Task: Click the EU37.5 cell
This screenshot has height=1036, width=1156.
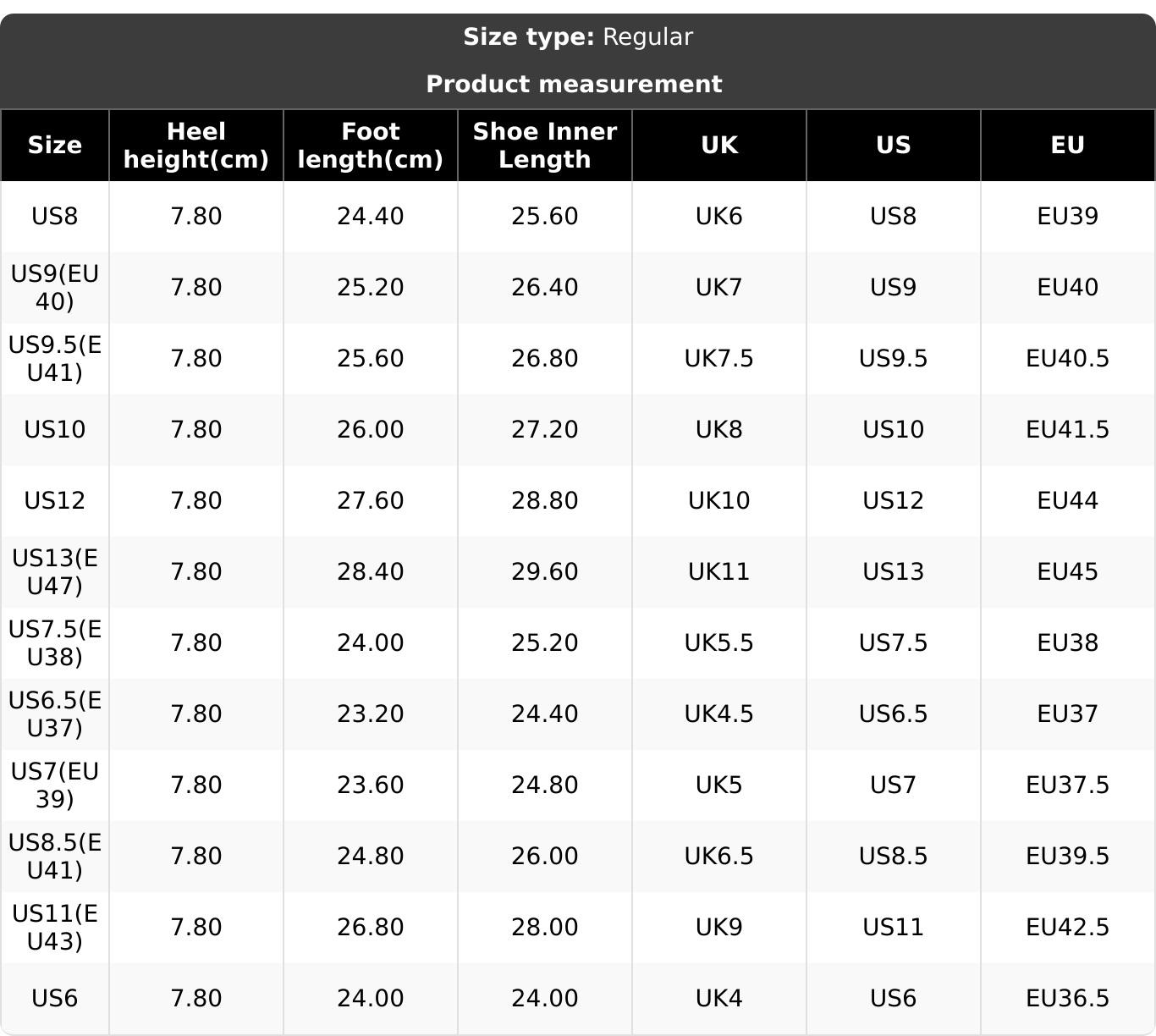Action: pyautogui.click(x=1068, y=785)
